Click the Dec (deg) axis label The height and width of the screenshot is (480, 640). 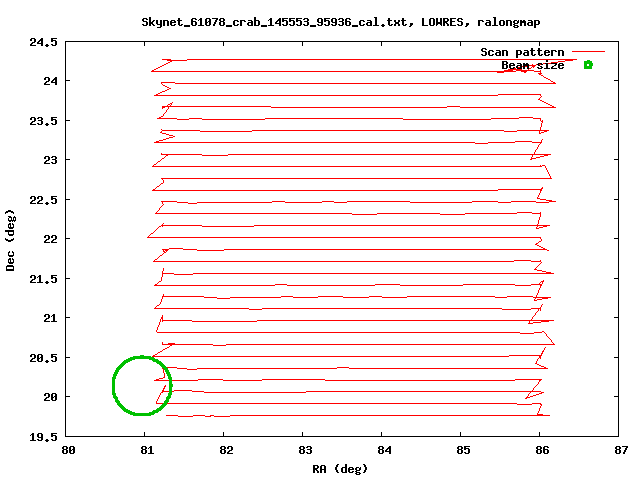point(11,239)
